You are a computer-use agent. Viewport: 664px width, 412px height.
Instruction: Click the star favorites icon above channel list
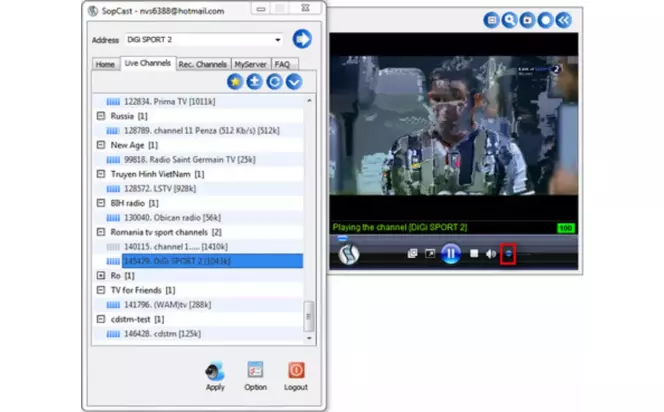click(235, 82)
